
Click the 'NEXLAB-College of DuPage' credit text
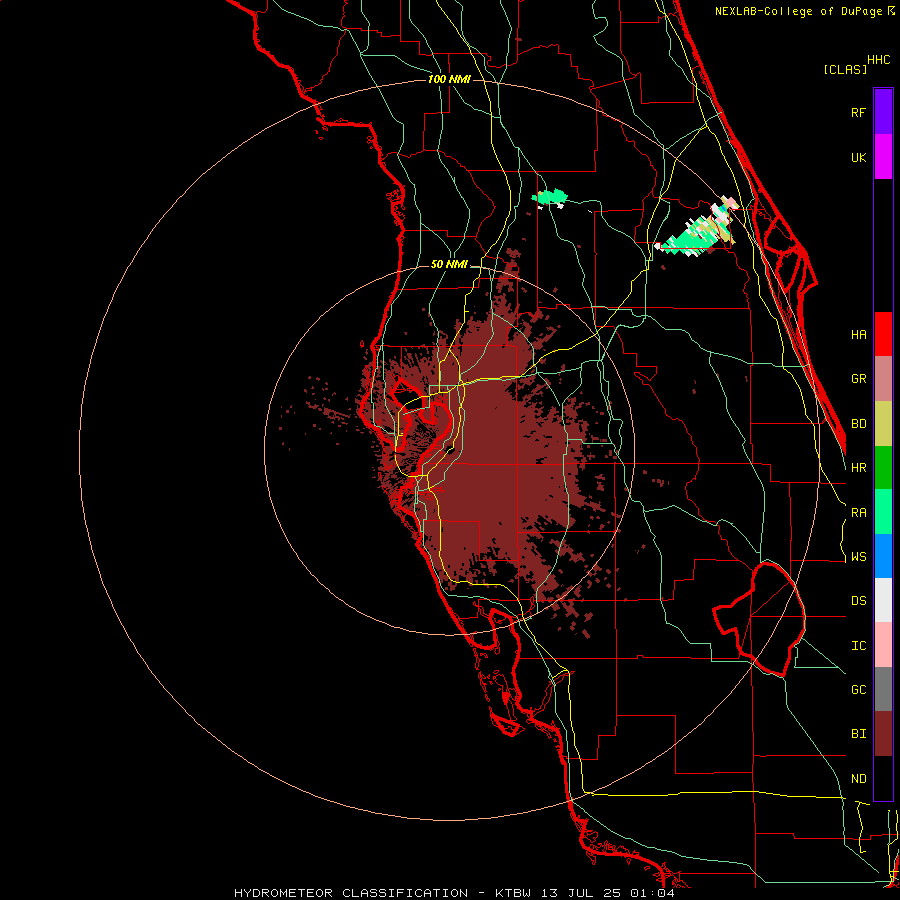click(798, 11)
